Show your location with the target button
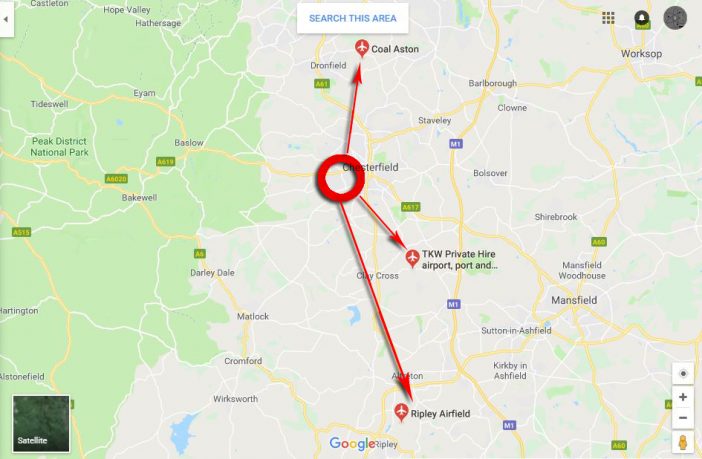 coord(683,373)
